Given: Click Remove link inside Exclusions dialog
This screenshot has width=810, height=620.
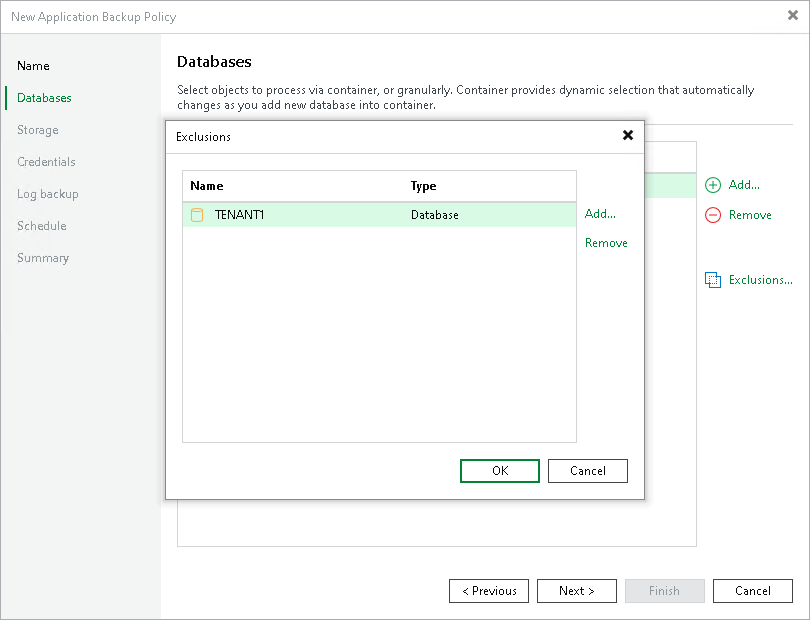Looking at the screenshot, I should point(606,242).
